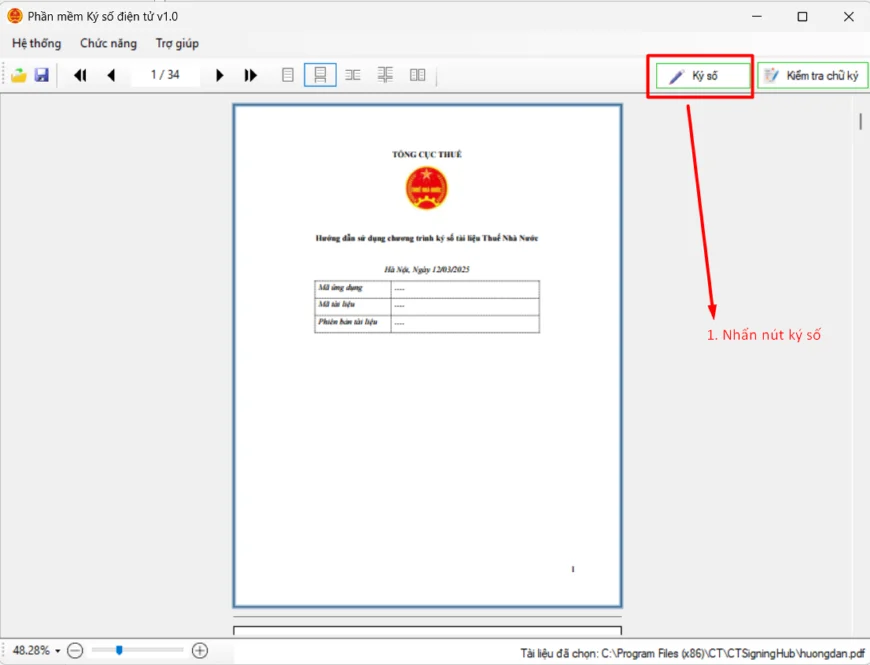This screenshot has width=870, height=665.
Task: Click the Kiểm tra chữ ký button
Action: coord(812,76)
